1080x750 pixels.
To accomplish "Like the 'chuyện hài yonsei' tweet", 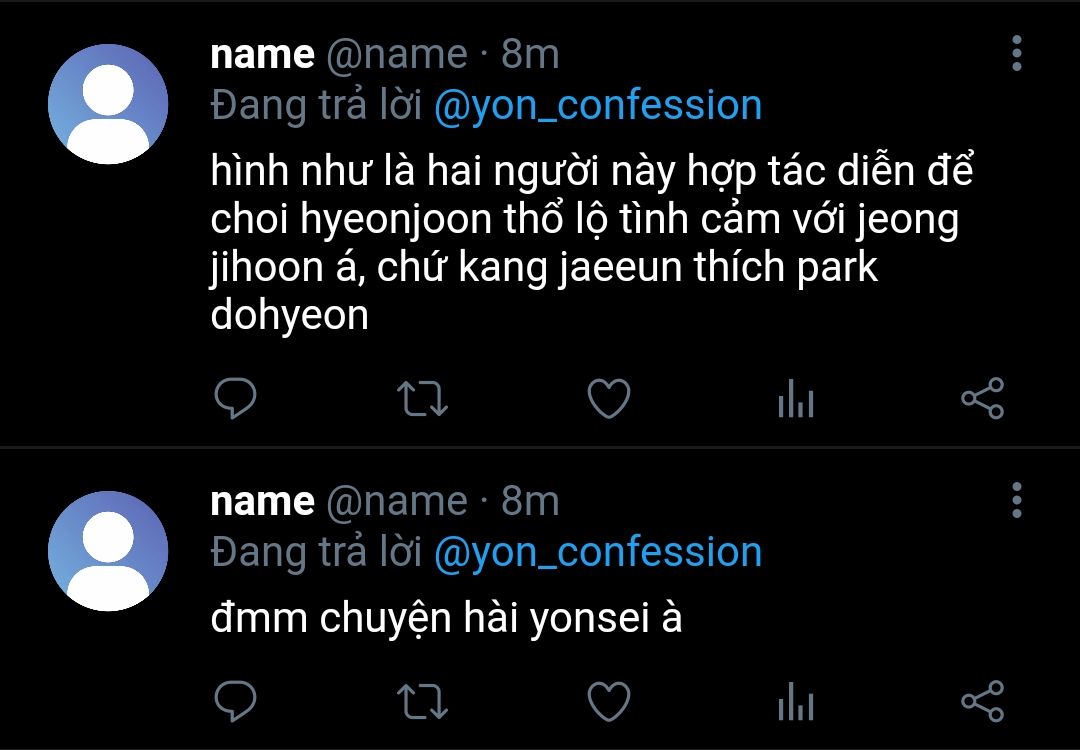I will pyautogui.click(x=609, y=701).
